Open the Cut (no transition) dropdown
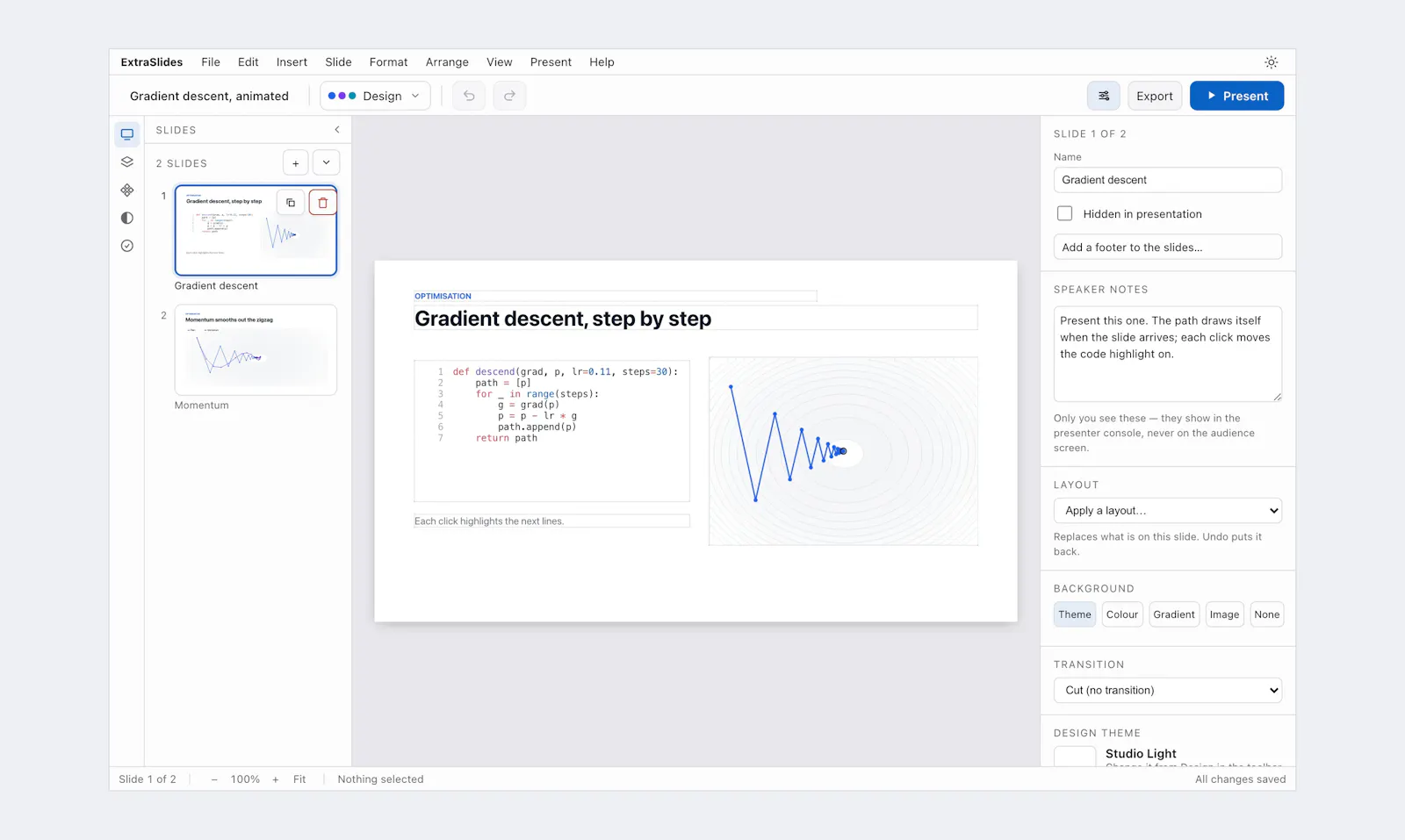Viewport: 1405px width, 840px height. [x=1168, y=691]
